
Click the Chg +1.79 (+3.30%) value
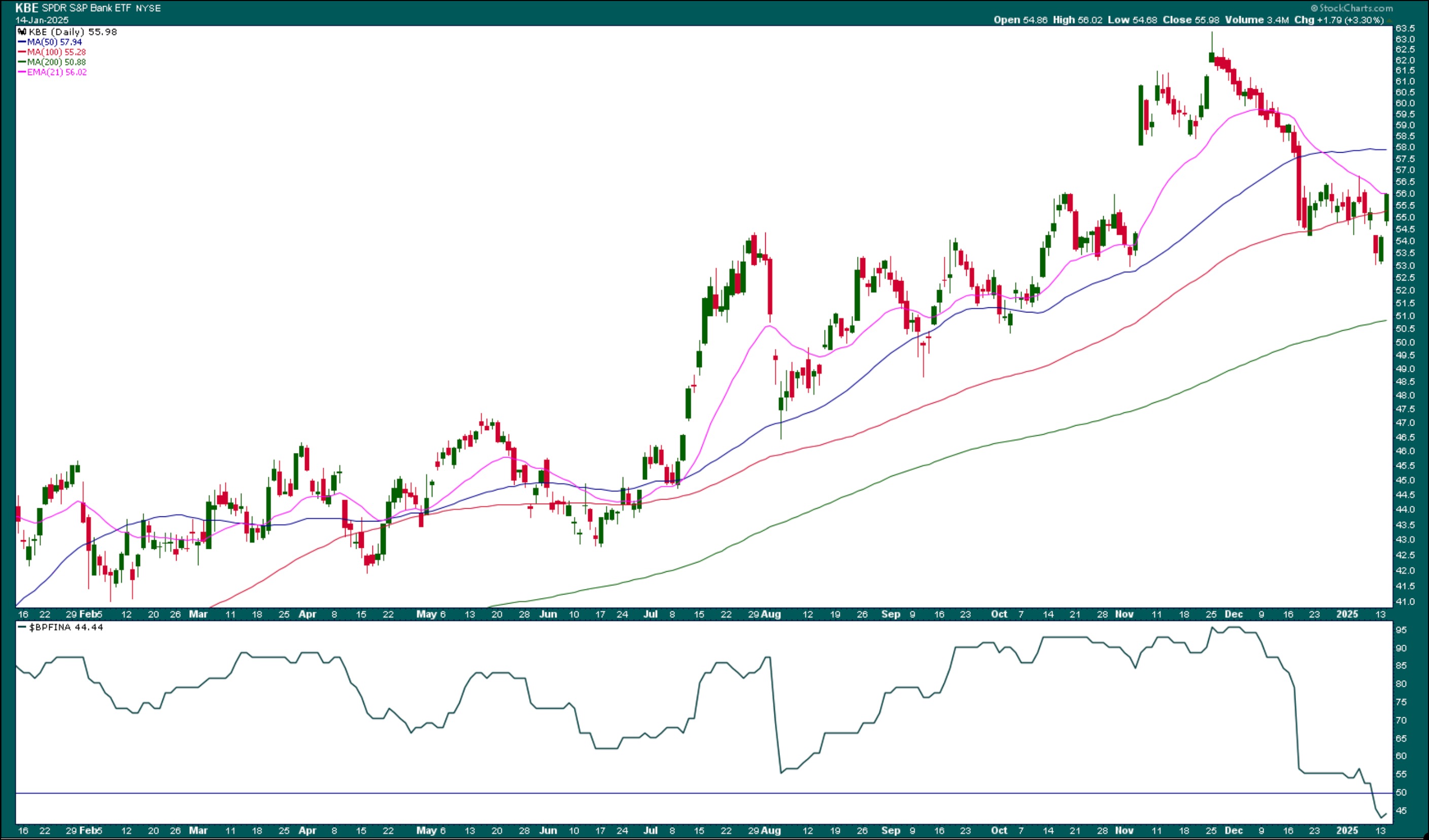pyautogui.click(x=1339, y=20)
